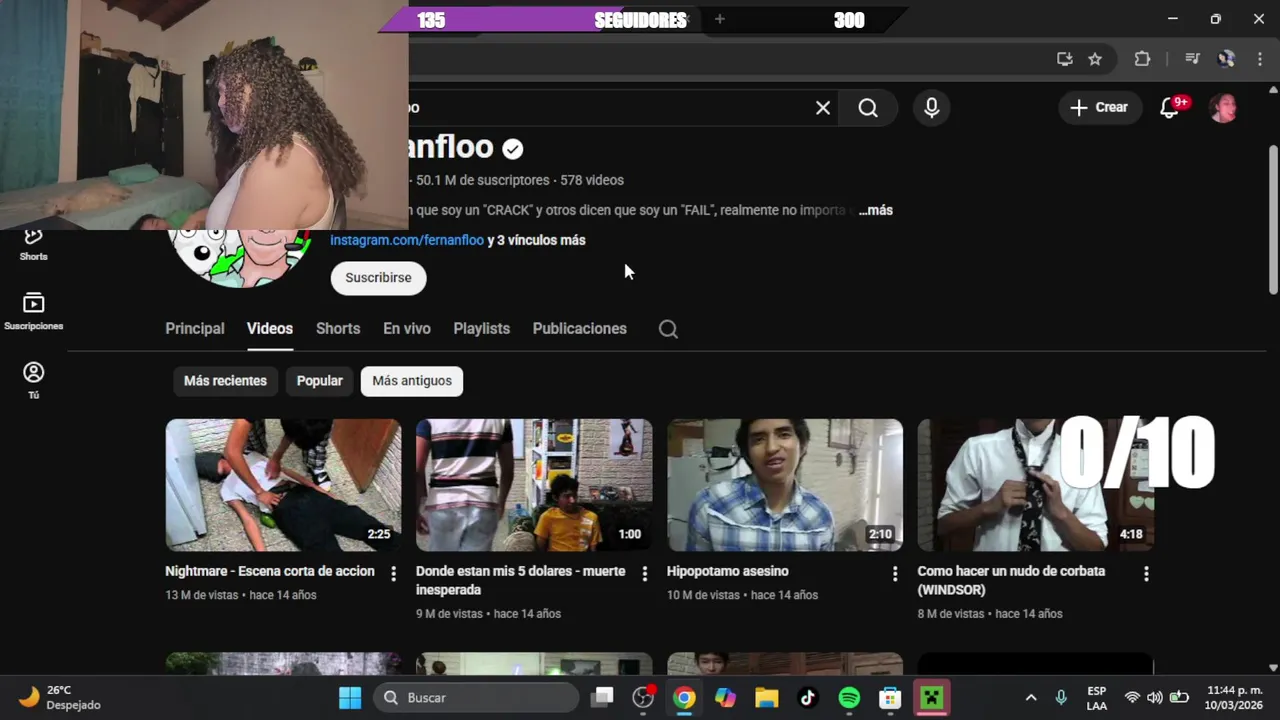
Task: Open File Explorer from the taskbar
Action: coord(766,697)
